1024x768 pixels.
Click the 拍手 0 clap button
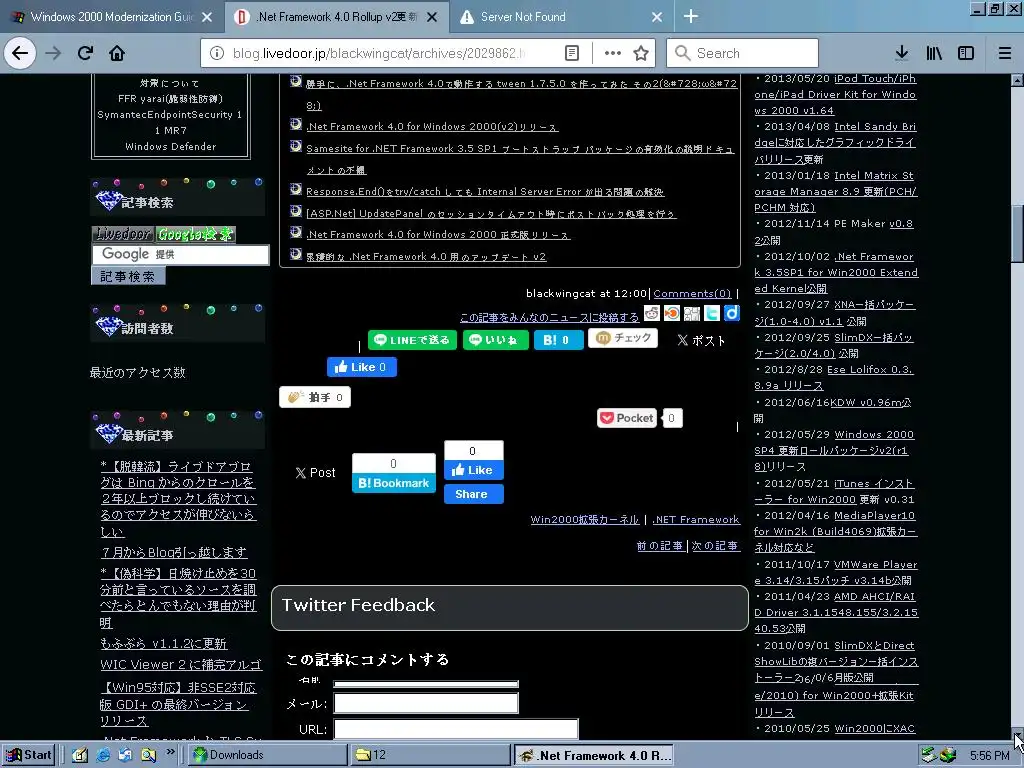(315, 397)
